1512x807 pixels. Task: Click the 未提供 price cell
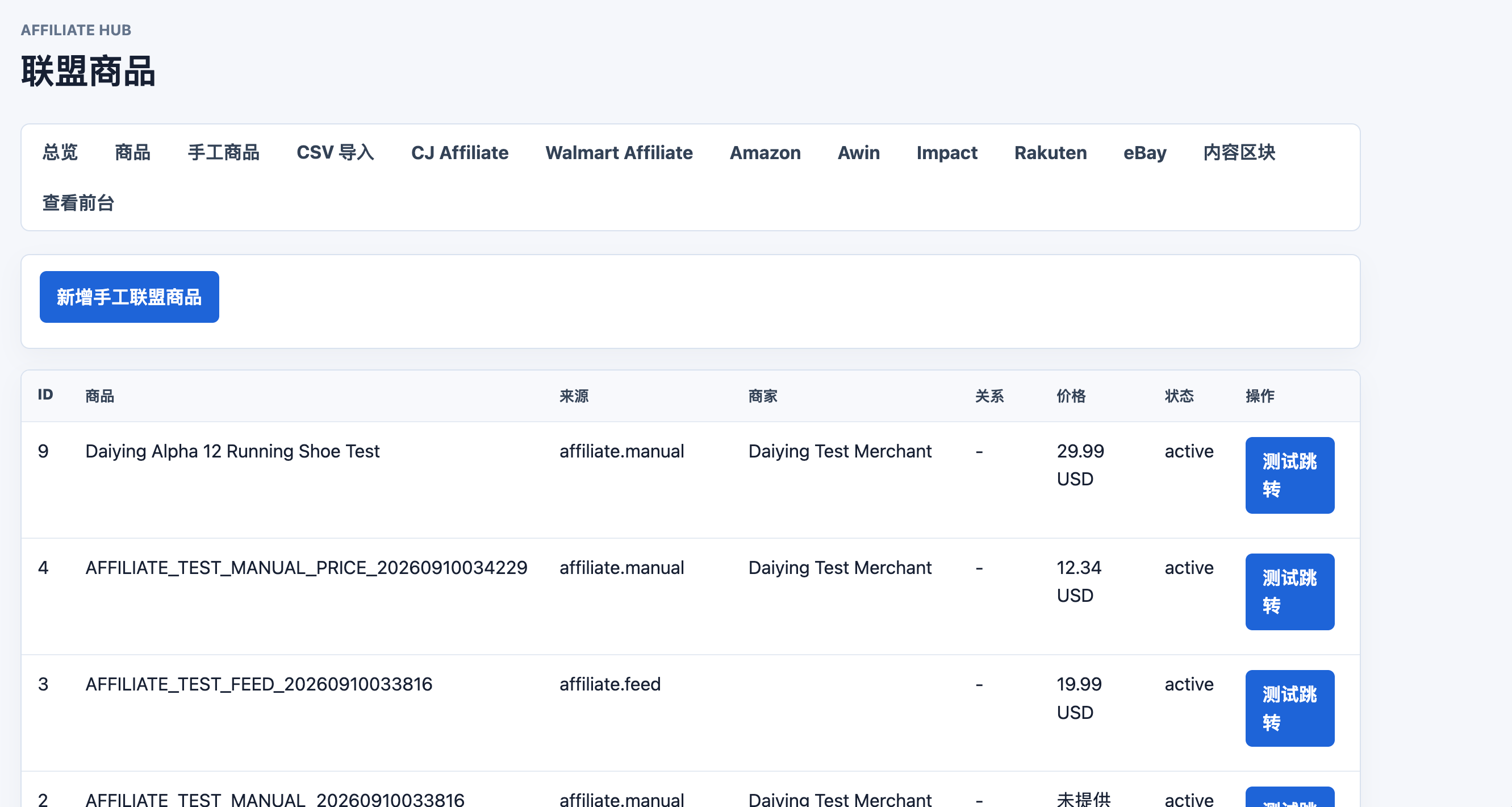click(1084, 799)
